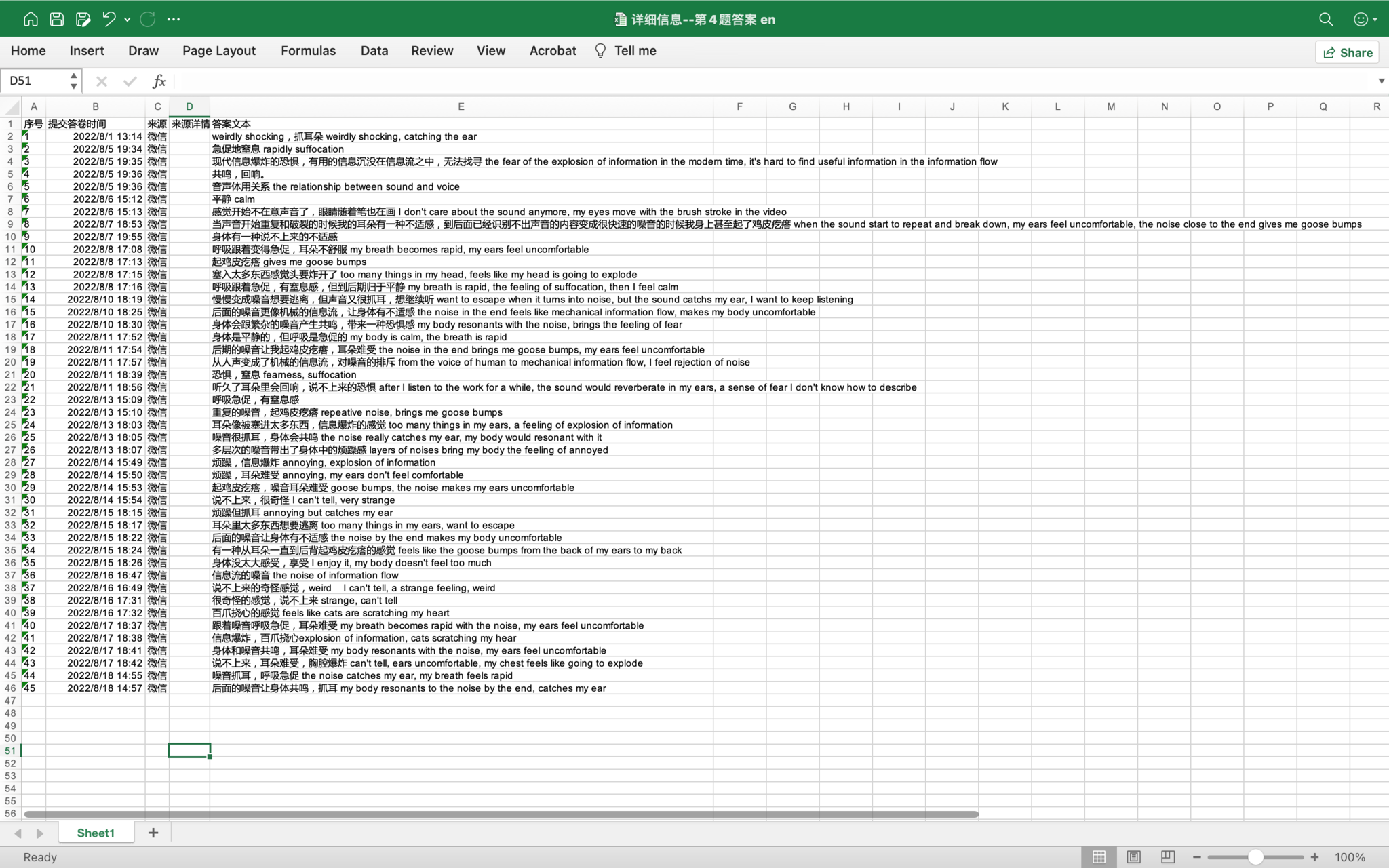The width and height of the screenshot is (1389, 868).
Task: Click the Save icon
Action: click(57, 19)
